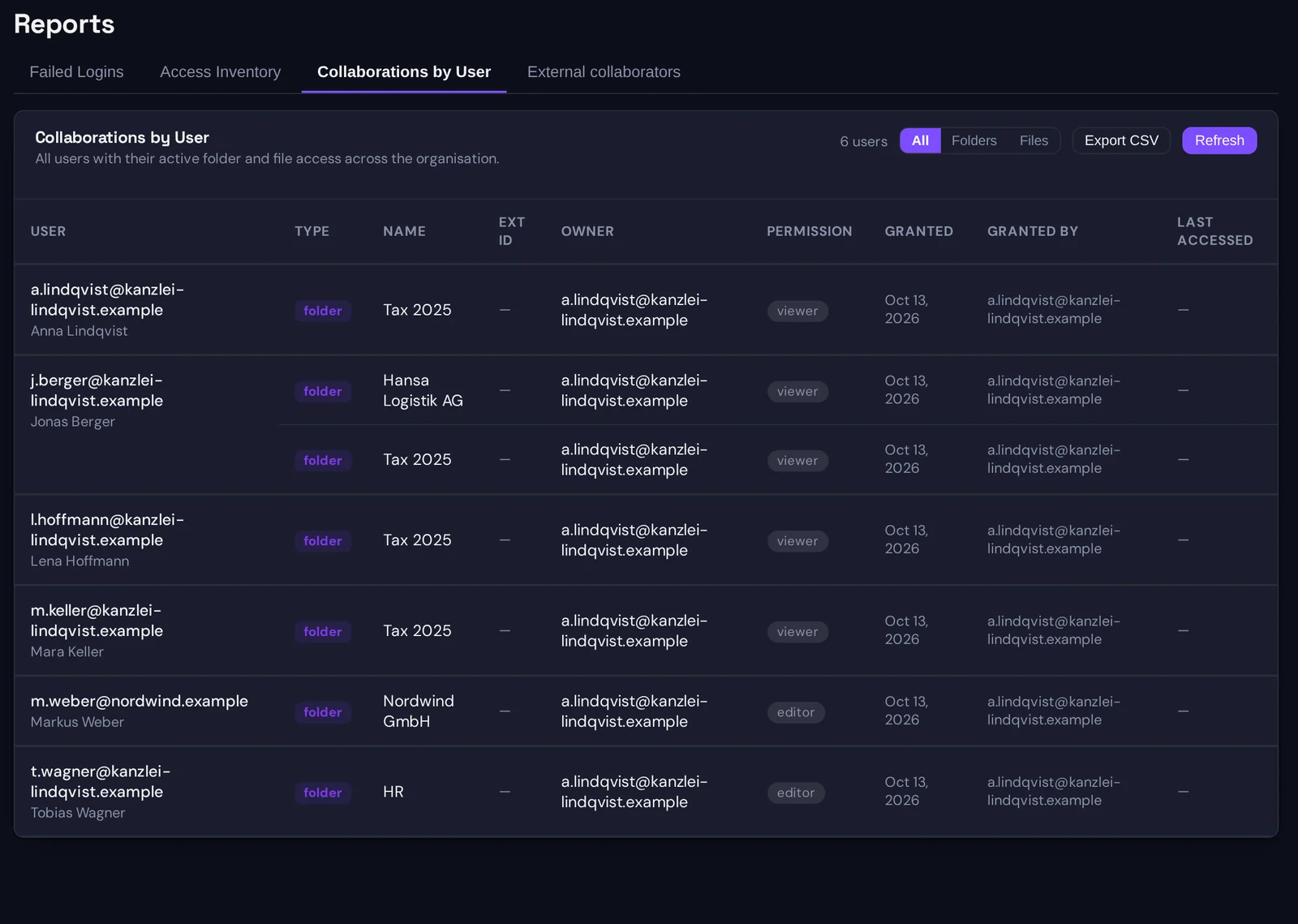This screenshot has height=924, width=1298.
Task: Click the folder badge in the Nordwind GmbH row
Action: coord(322,712)
